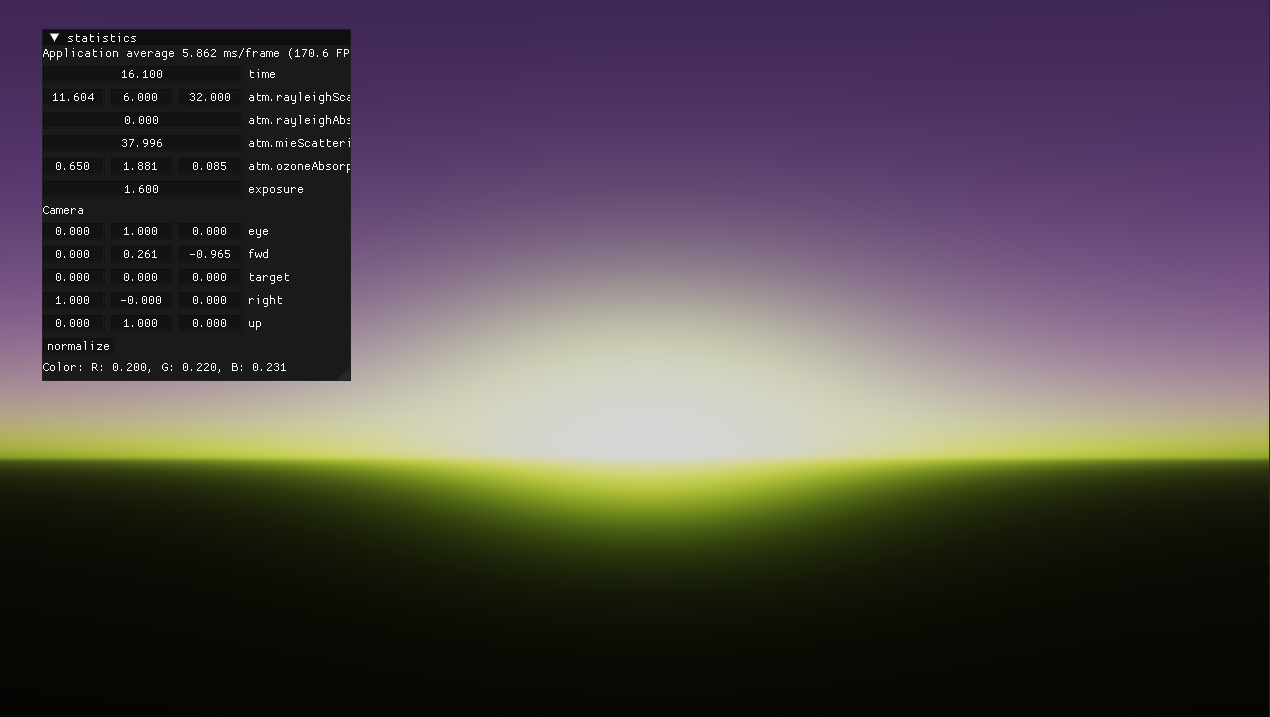The image size is (1270, 717).
Task: Select ozone absorption value 1.881
Action: tap(141, 166)
